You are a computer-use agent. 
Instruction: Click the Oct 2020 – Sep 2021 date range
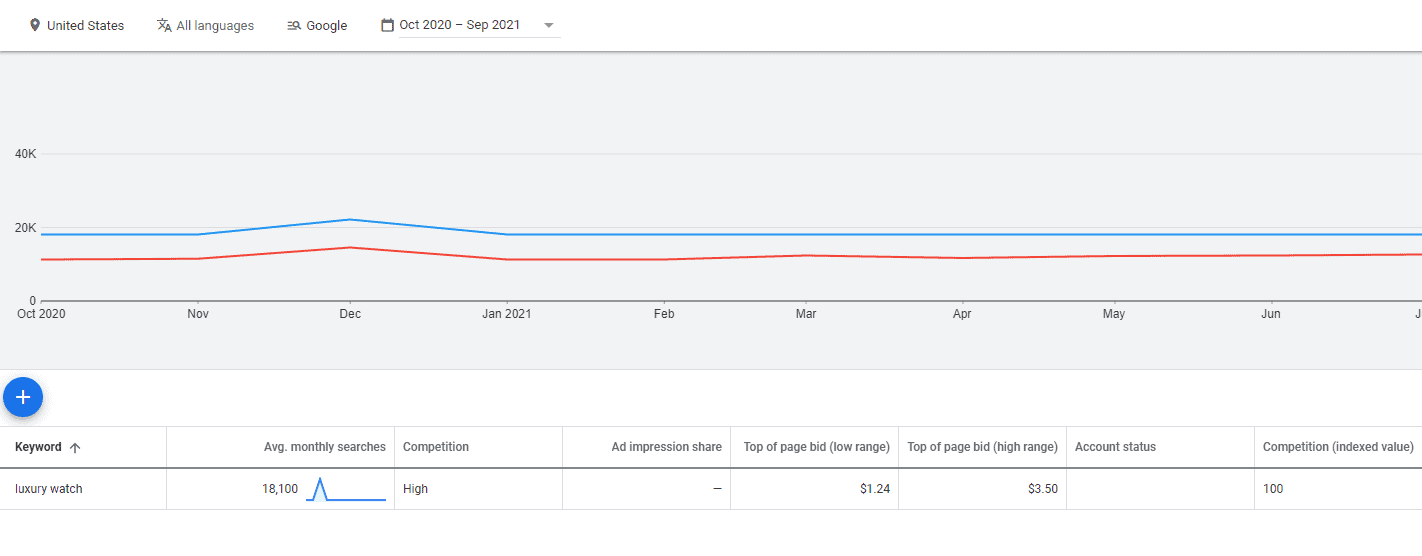459,25
